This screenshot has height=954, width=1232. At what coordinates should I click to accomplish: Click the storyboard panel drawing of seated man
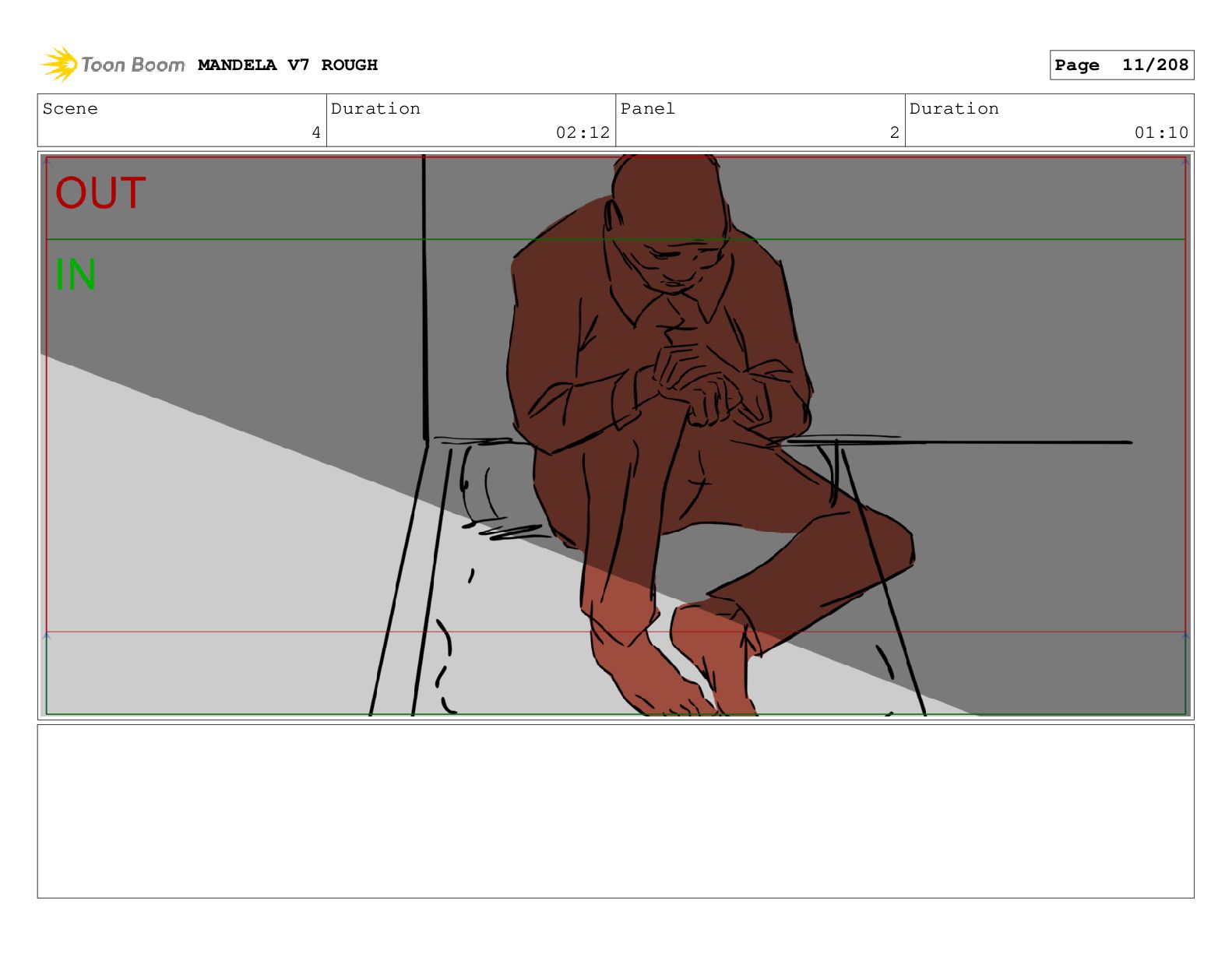click(616, 435)
